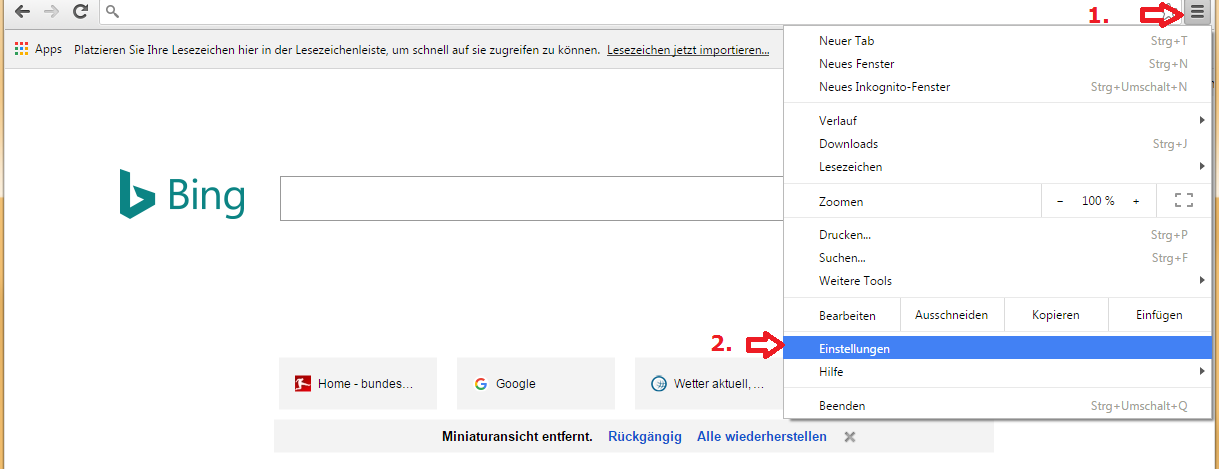This screenshot has height=469, width=1219.
Task: Reload the page with refresh icon
Action: (x=80, y=12)
